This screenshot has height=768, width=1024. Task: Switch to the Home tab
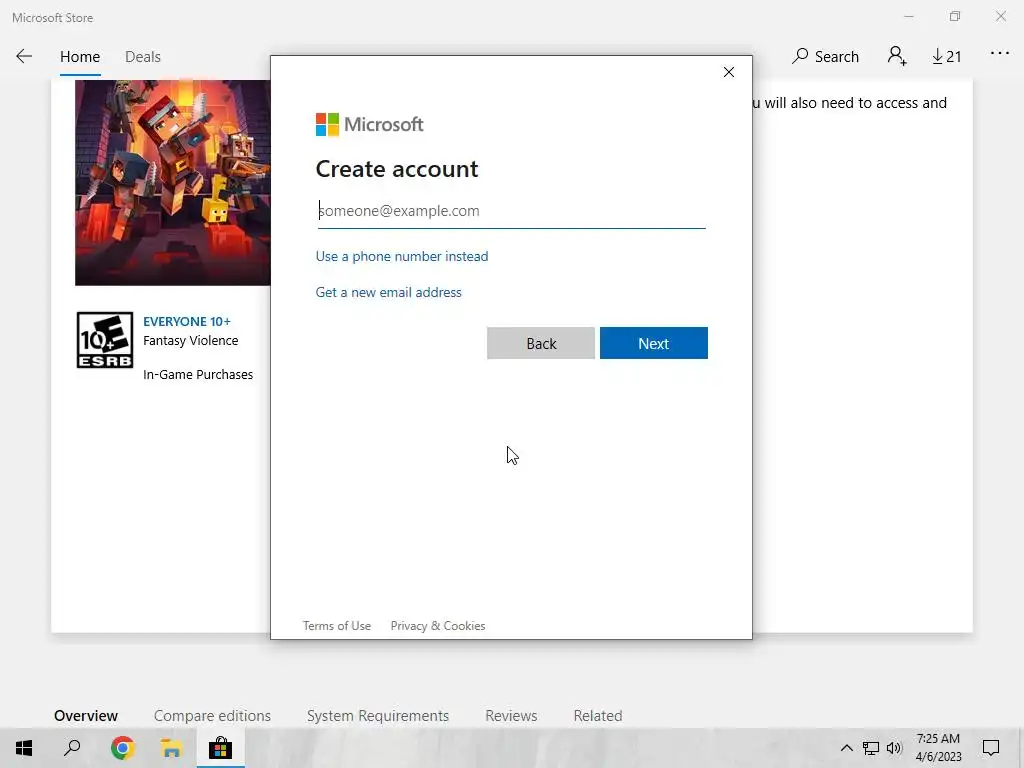point(80,57)
